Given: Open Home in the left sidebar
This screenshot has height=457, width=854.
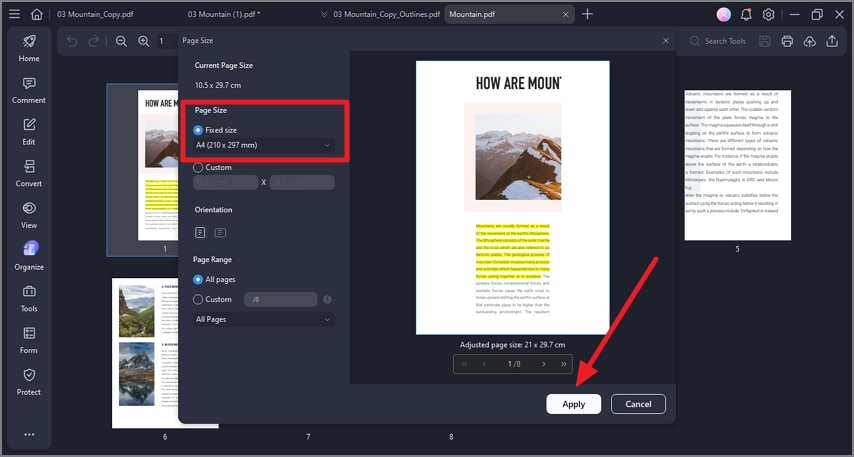Looking at the screenshot, I should coord(29,48).
